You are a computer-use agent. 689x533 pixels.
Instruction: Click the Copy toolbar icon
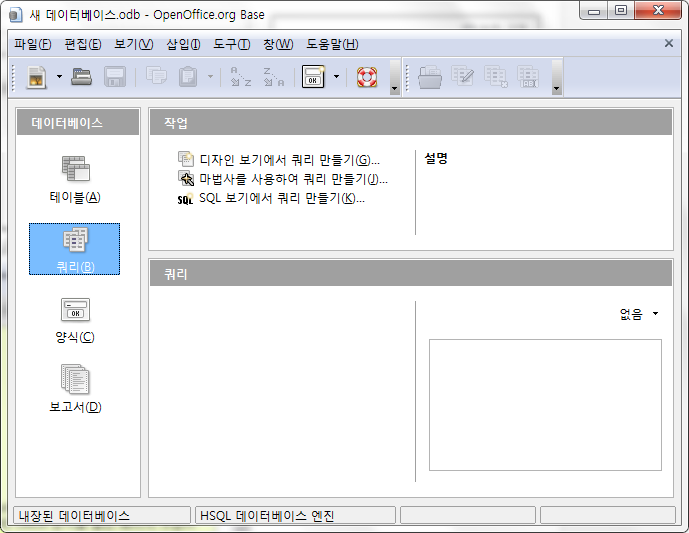point(156,76)
